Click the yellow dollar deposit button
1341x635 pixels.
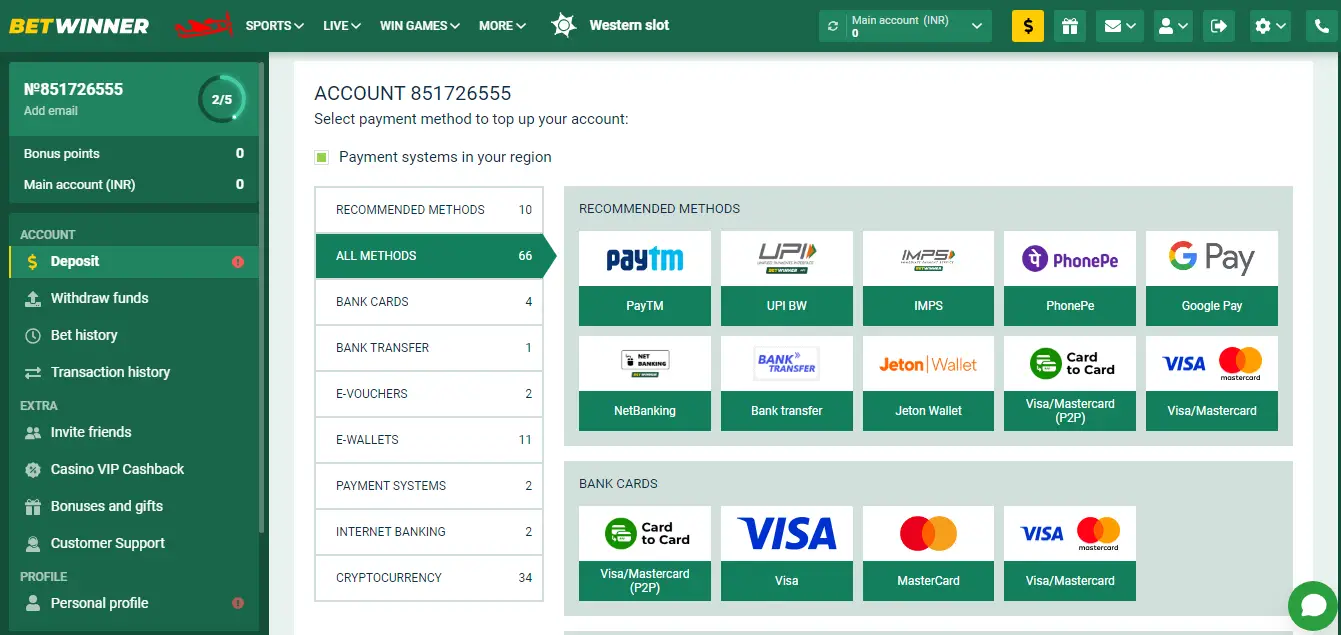point(1028,26)
